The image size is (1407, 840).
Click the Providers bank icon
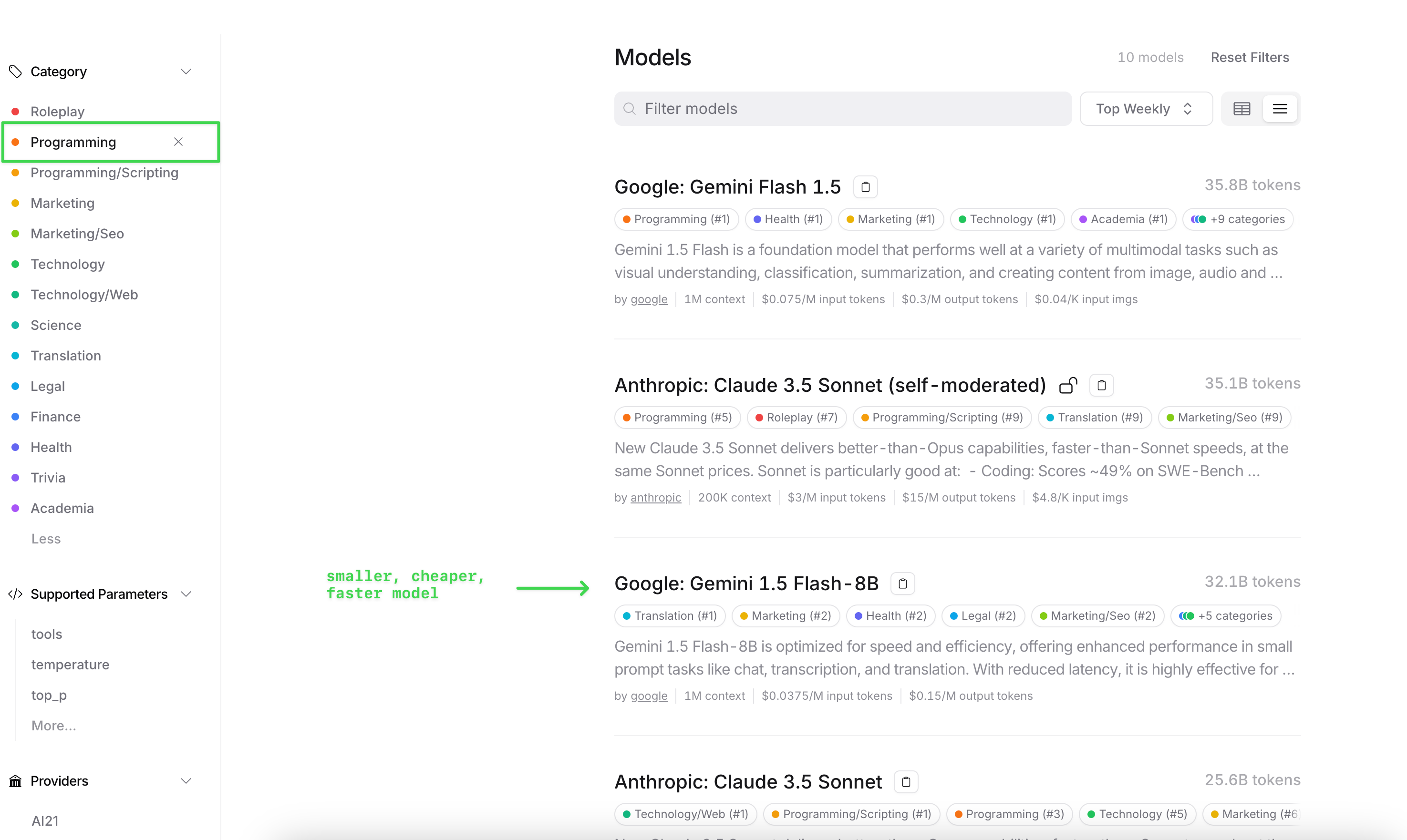(15, 781)
